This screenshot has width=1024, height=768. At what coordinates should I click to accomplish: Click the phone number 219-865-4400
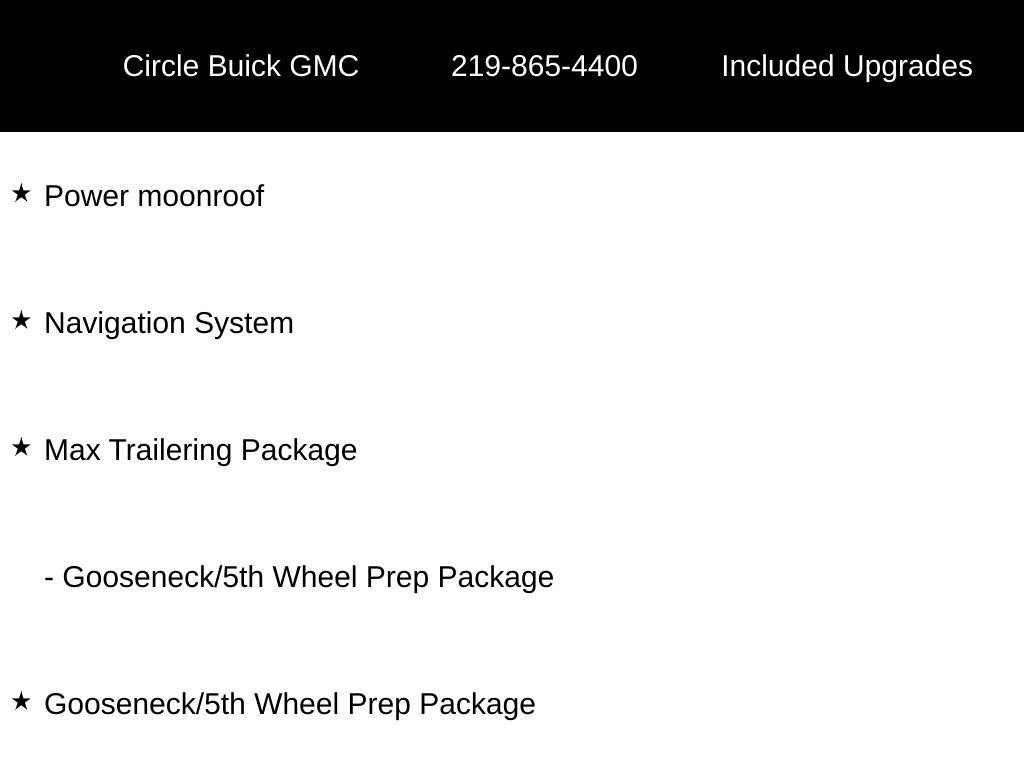pyautogui.click(x=544, y=66)
